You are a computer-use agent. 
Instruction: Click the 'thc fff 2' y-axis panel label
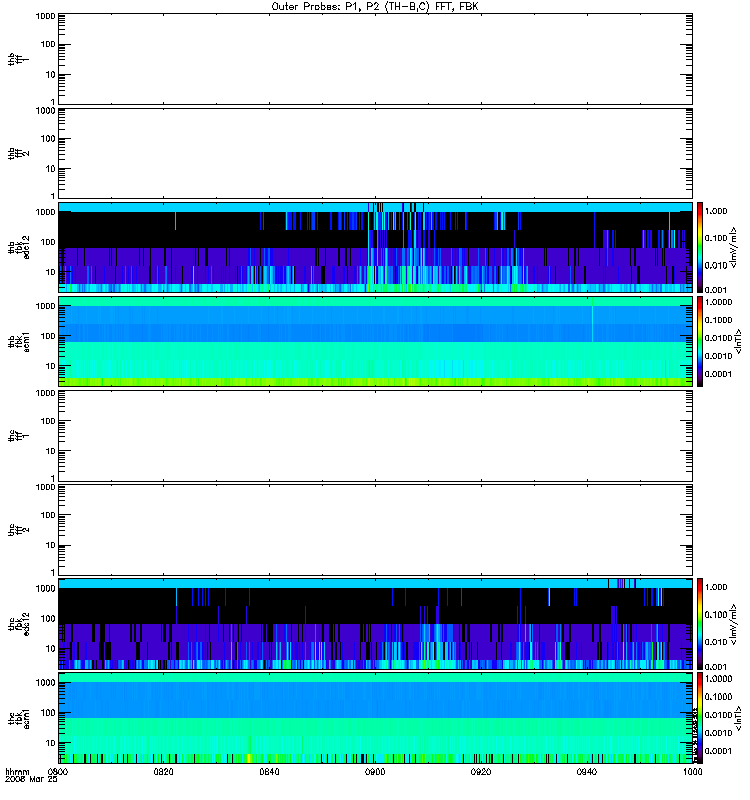18,530
